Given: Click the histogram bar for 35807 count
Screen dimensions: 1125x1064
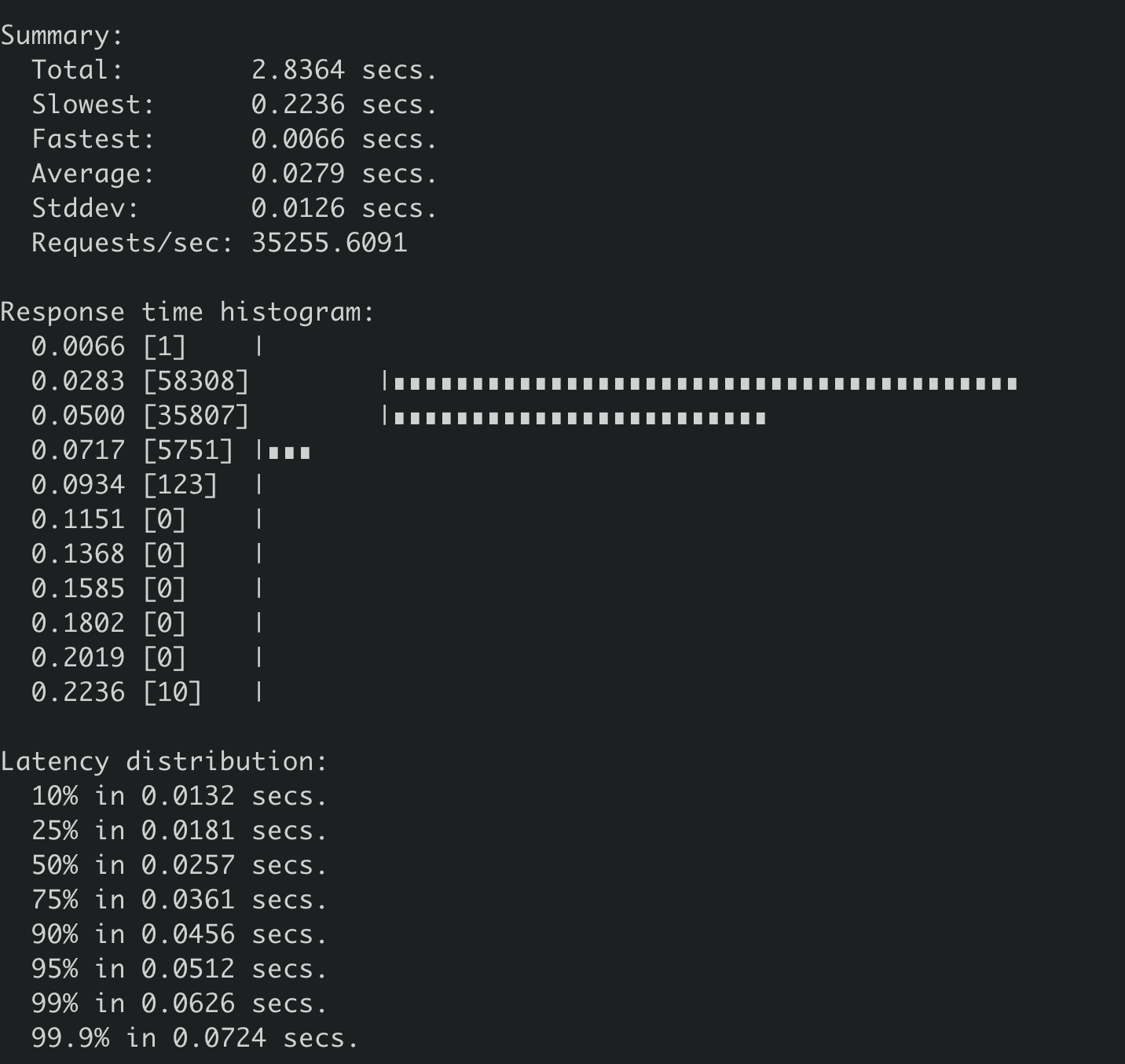Looking at the screenshot, I should (x=580, y=418).
